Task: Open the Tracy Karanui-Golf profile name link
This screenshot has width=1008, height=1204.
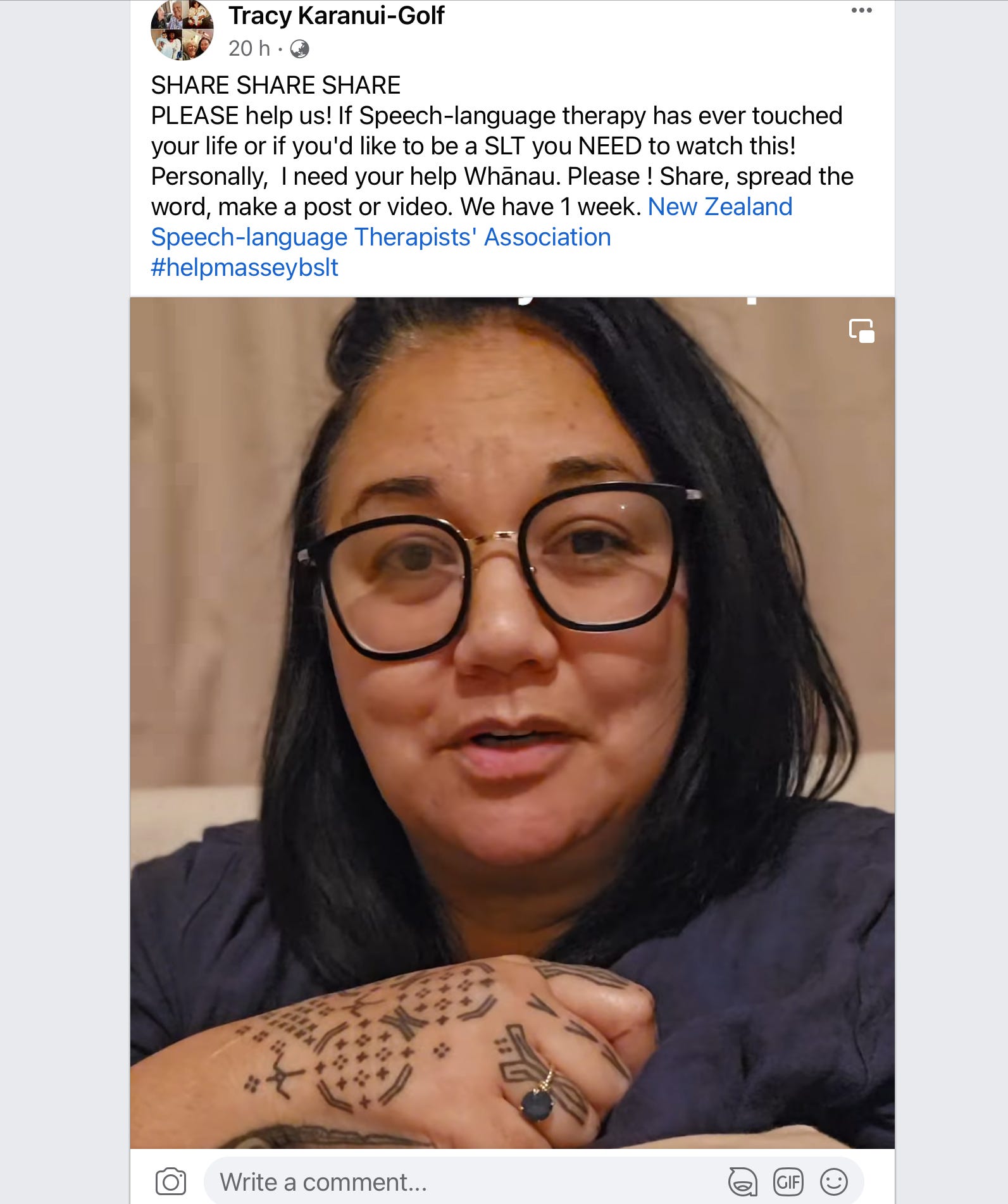Action: point(336,16)
